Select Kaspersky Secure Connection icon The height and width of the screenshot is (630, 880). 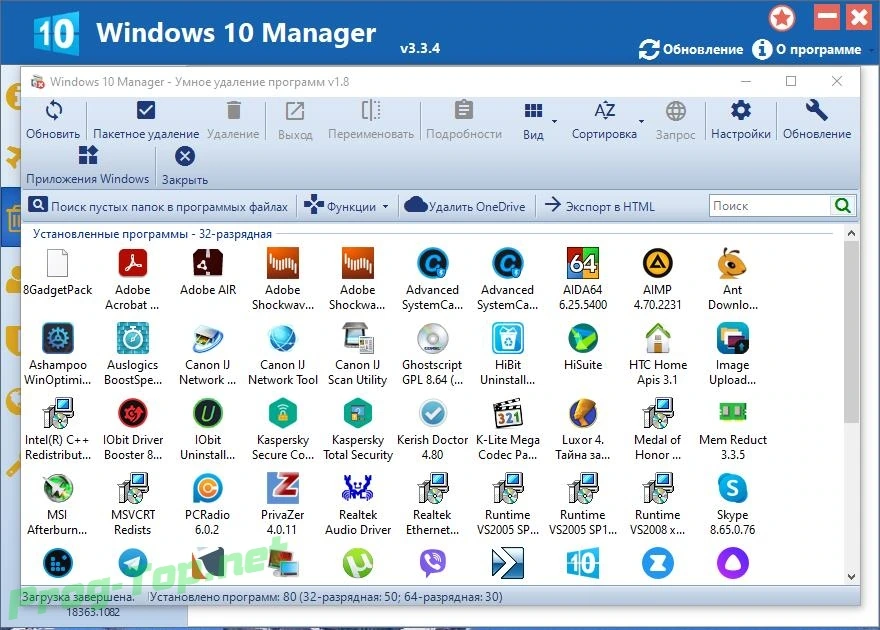click(283, 413)
